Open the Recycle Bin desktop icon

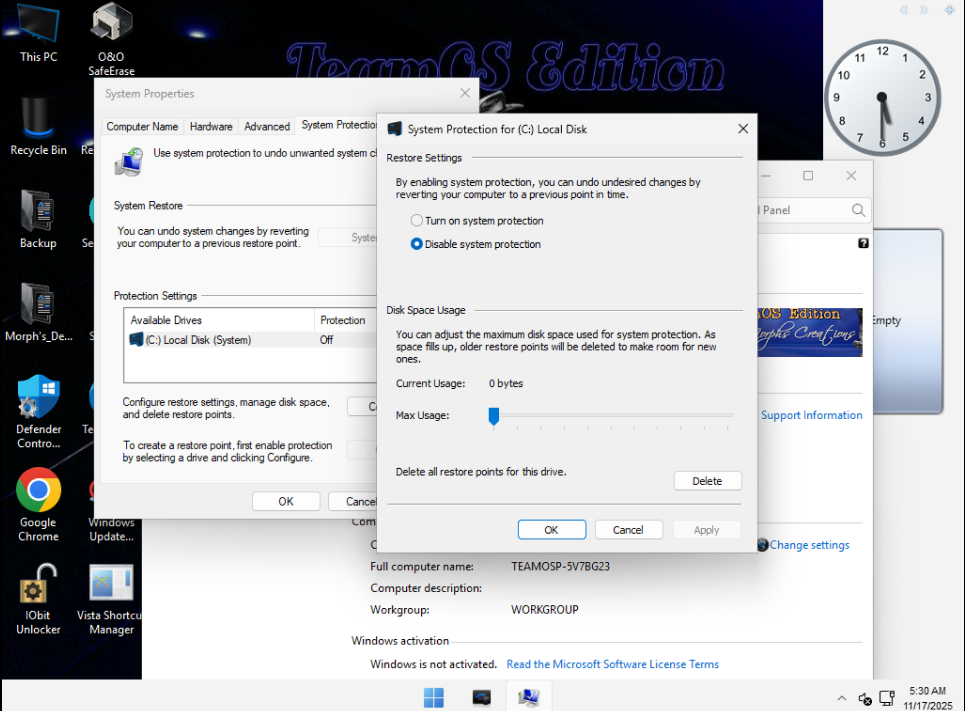click(38, 126)
